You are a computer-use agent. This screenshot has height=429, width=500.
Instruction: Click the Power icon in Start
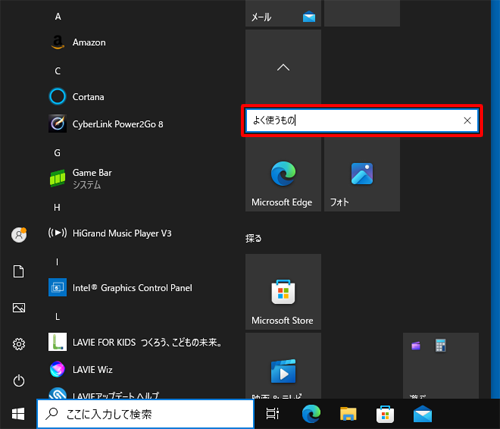tap(19, 381)
